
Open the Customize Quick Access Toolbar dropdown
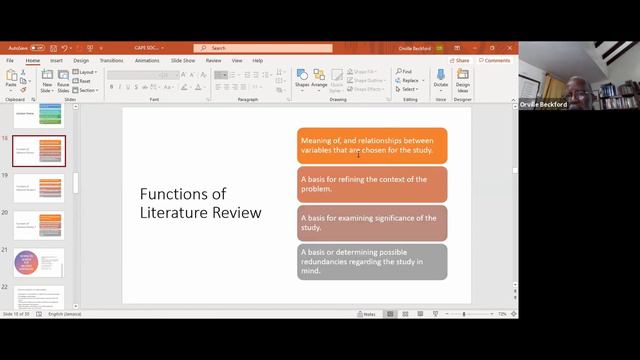(101, 48)
